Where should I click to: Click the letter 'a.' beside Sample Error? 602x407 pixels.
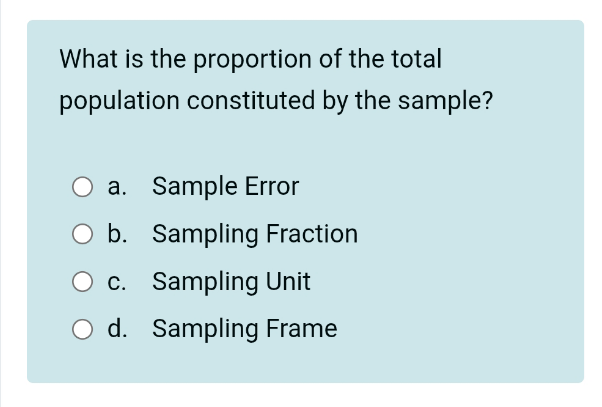118,187
